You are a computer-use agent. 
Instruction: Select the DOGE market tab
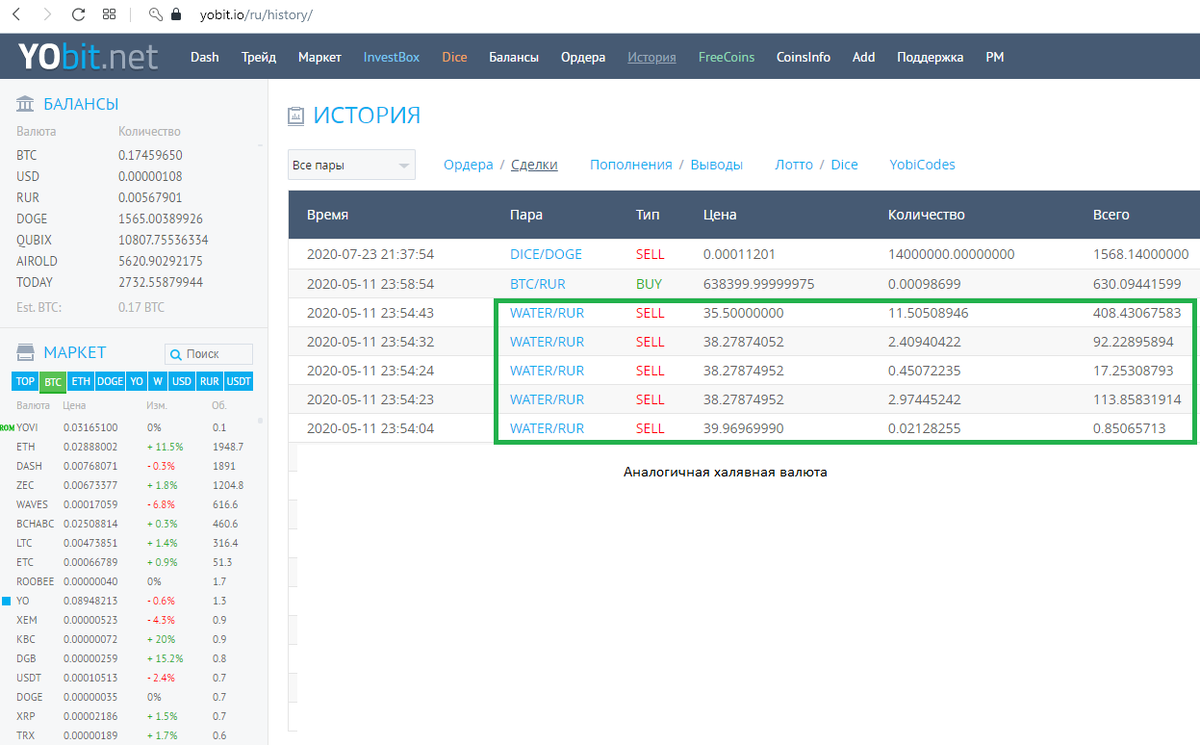(x=110, y=381)
